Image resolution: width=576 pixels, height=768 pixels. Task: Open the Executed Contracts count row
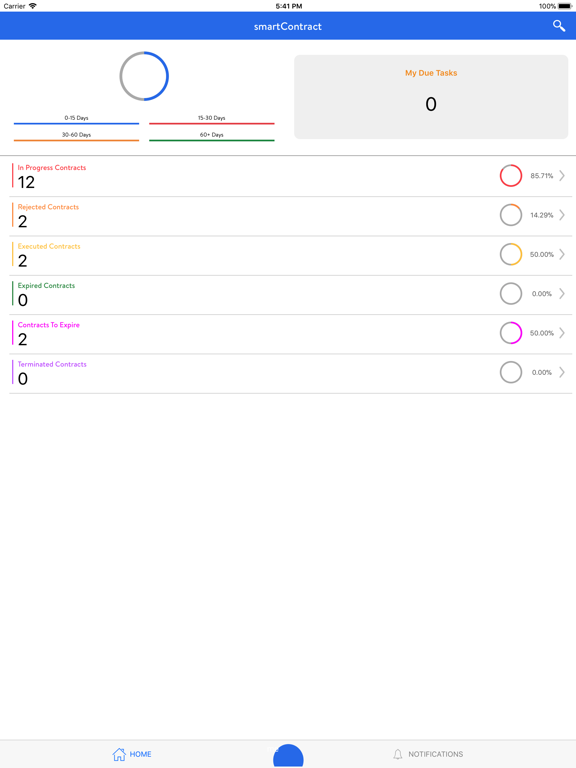pyautogui.click(x=290, y=256)
